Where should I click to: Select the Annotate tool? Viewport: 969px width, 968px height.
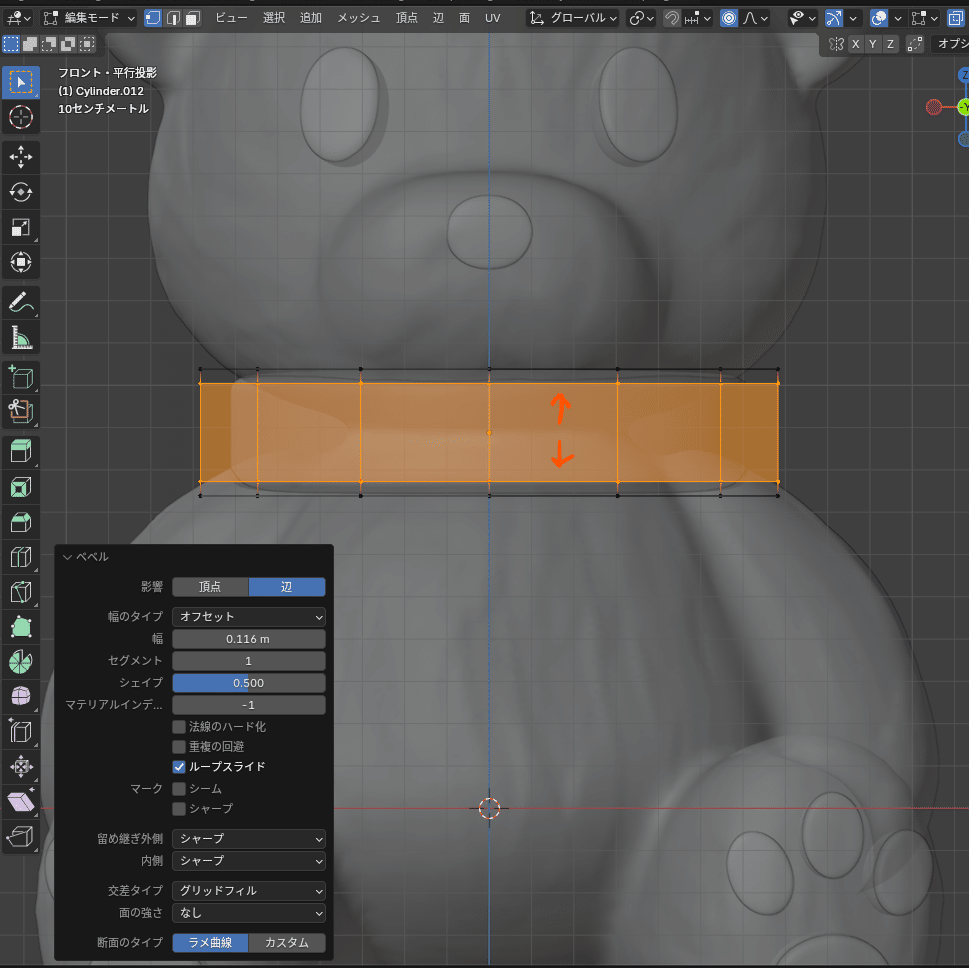pos(21,302)
